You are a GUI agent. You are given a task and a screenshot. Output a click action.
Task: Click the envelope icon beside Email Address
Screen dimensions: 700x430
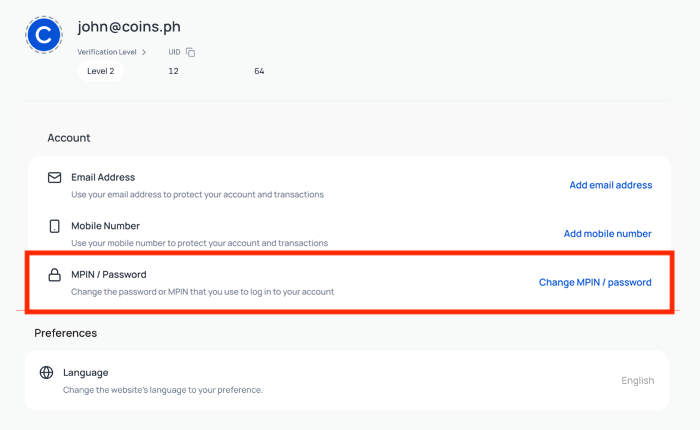click(55, 177)
